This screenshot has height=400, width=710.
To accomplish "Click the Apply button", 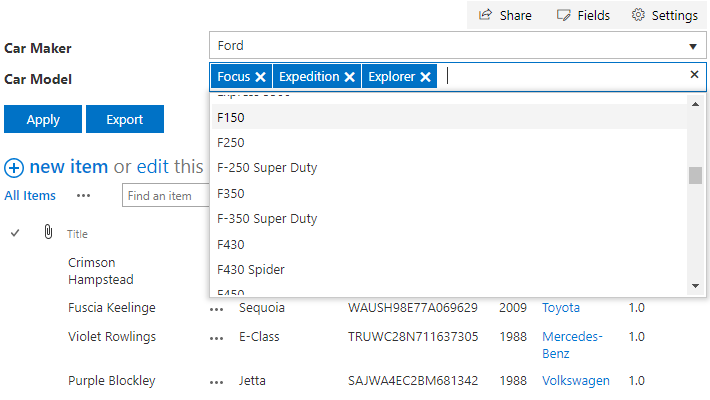I will 43,119.
